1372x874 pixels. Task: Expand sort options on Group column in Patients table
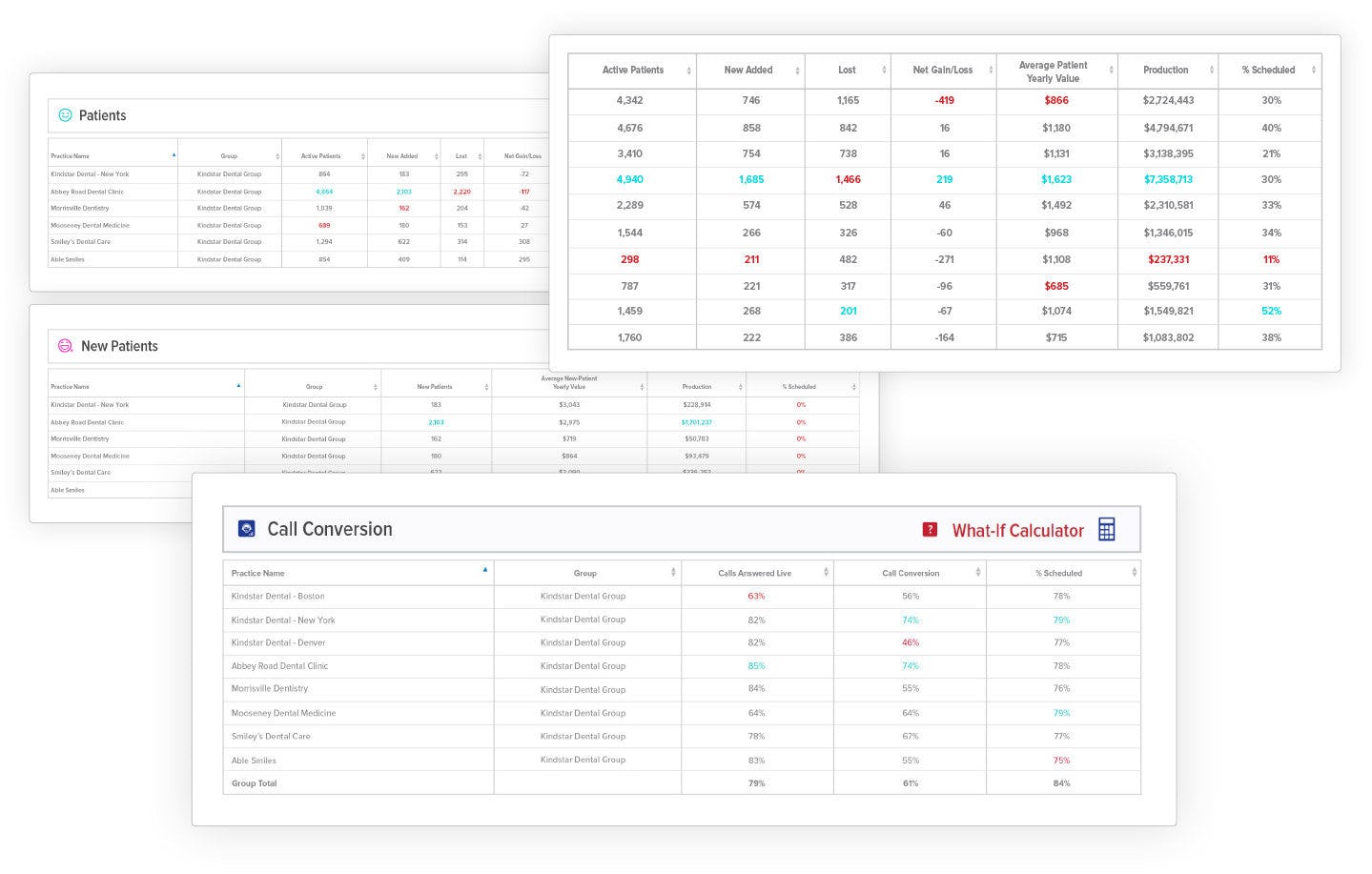point(278,157)
